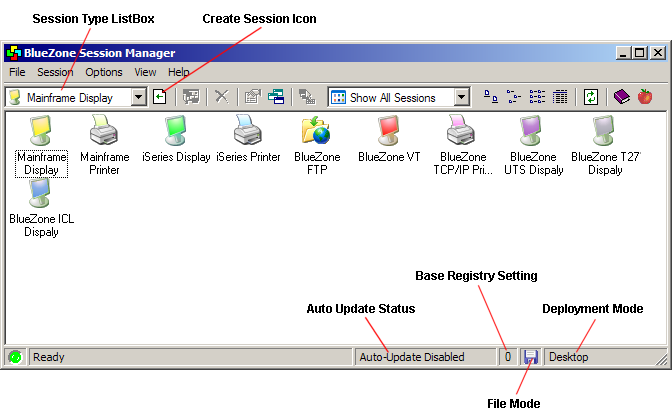Expand the Mainframe Display session type dropdown
Screen dimensions: 672x420
(x=139, y=97)
